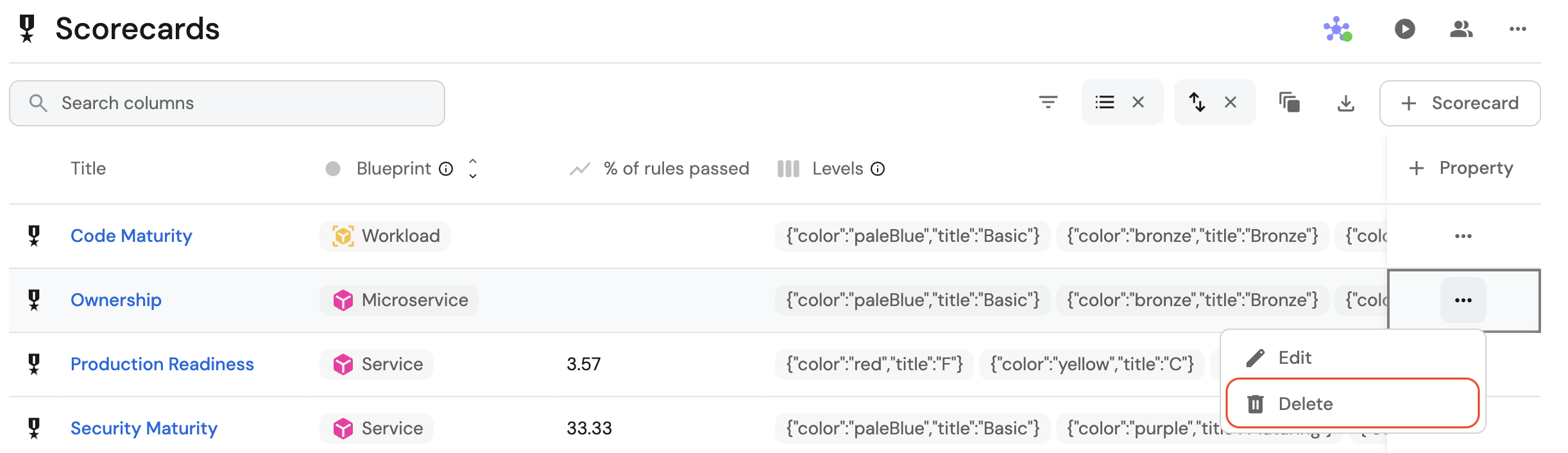The image size is (1568, 453).
Task: Open row actions for Code Maturity
Action: [1463, 236]
